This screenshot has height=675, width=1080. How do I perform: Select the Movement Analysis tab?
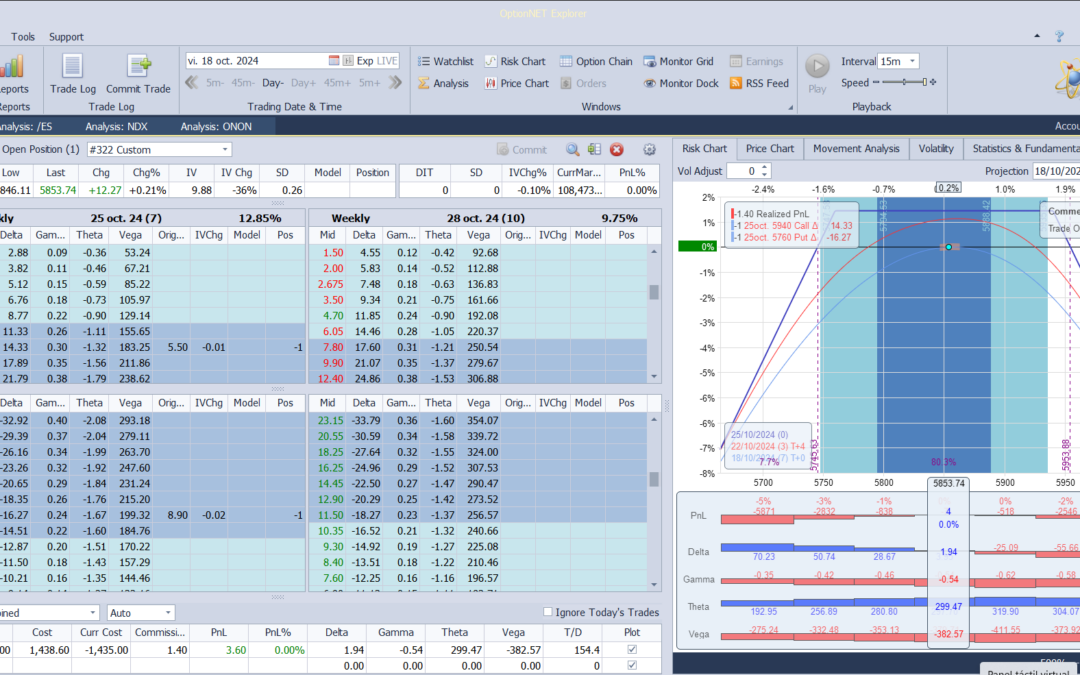856,148
